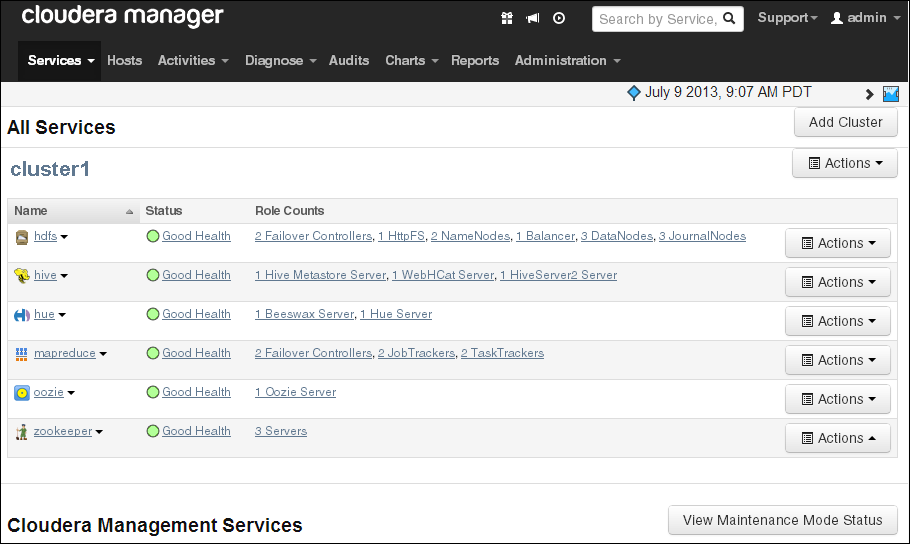The image size is (910, 544).
Task: Open the Support menu
Action: pos(788,18)
